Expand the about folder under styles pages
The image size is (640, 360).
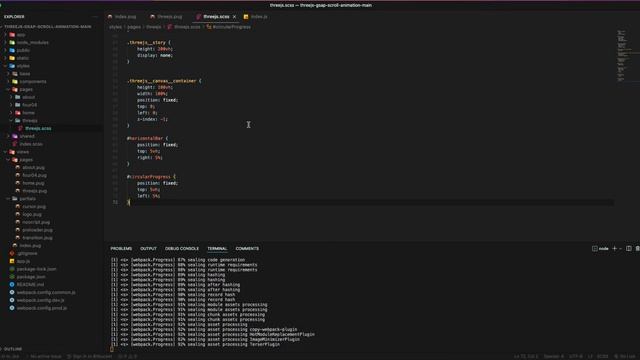tap(11, 97)
